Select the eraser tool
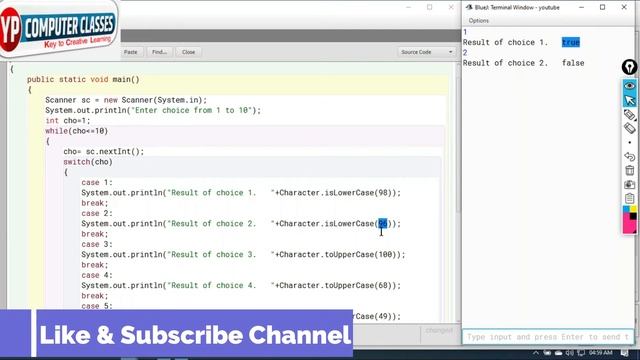This screenshot has width=640, height=360. tap(629, 128)
